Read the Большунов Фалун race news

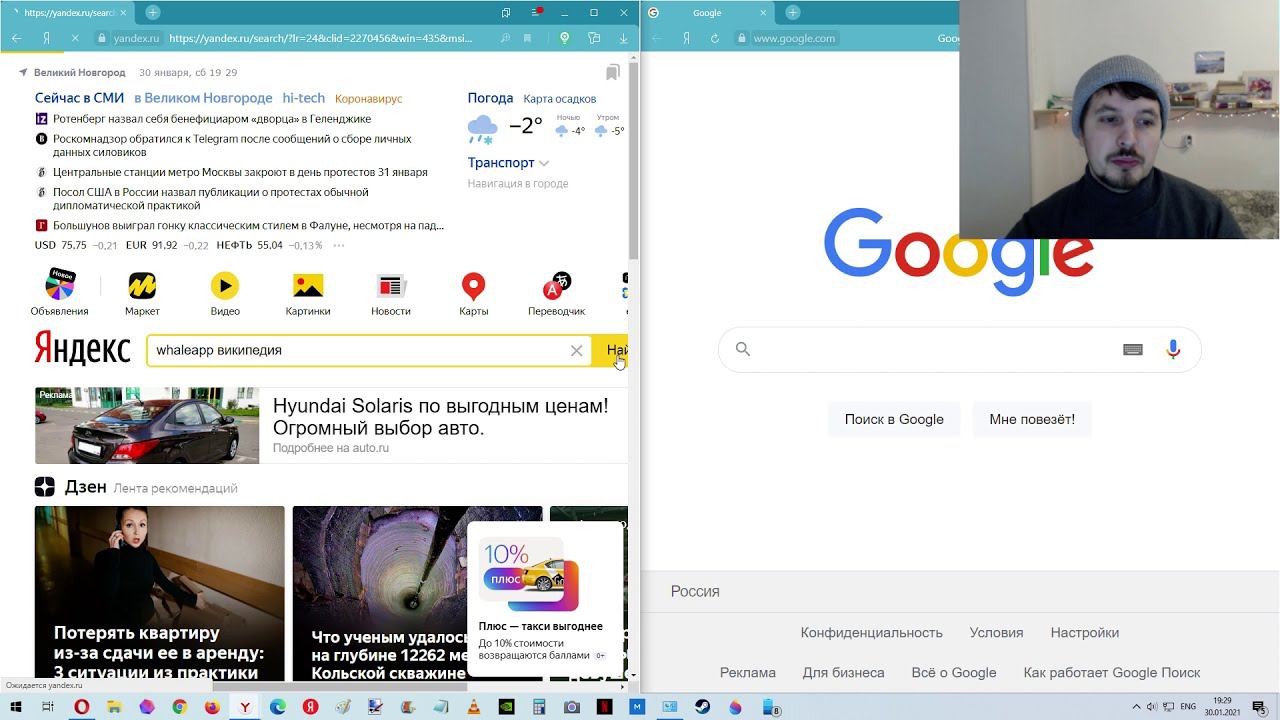pyautogui.click(x=248, y=226)
